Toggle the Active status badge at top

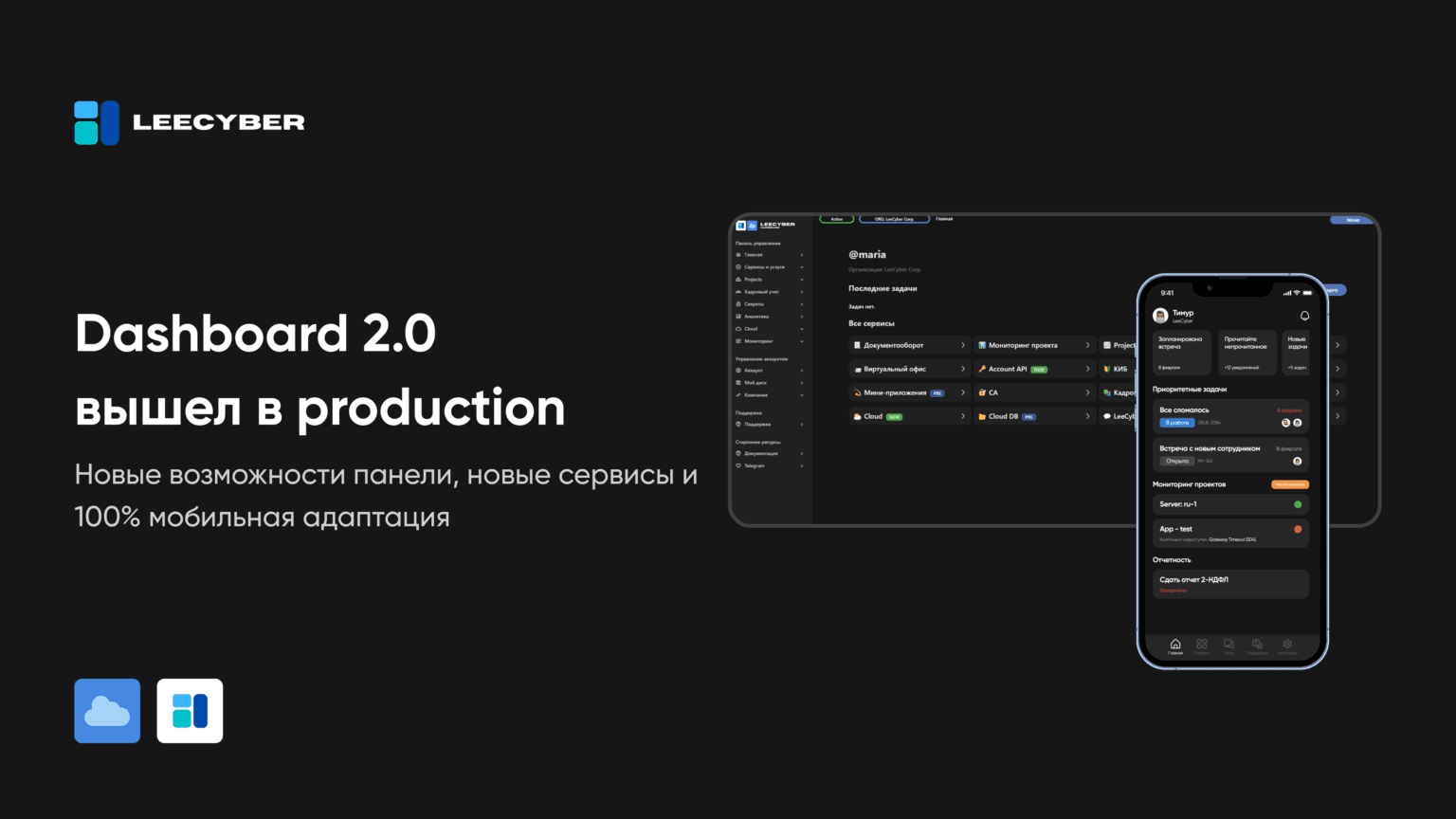[836, 219]
